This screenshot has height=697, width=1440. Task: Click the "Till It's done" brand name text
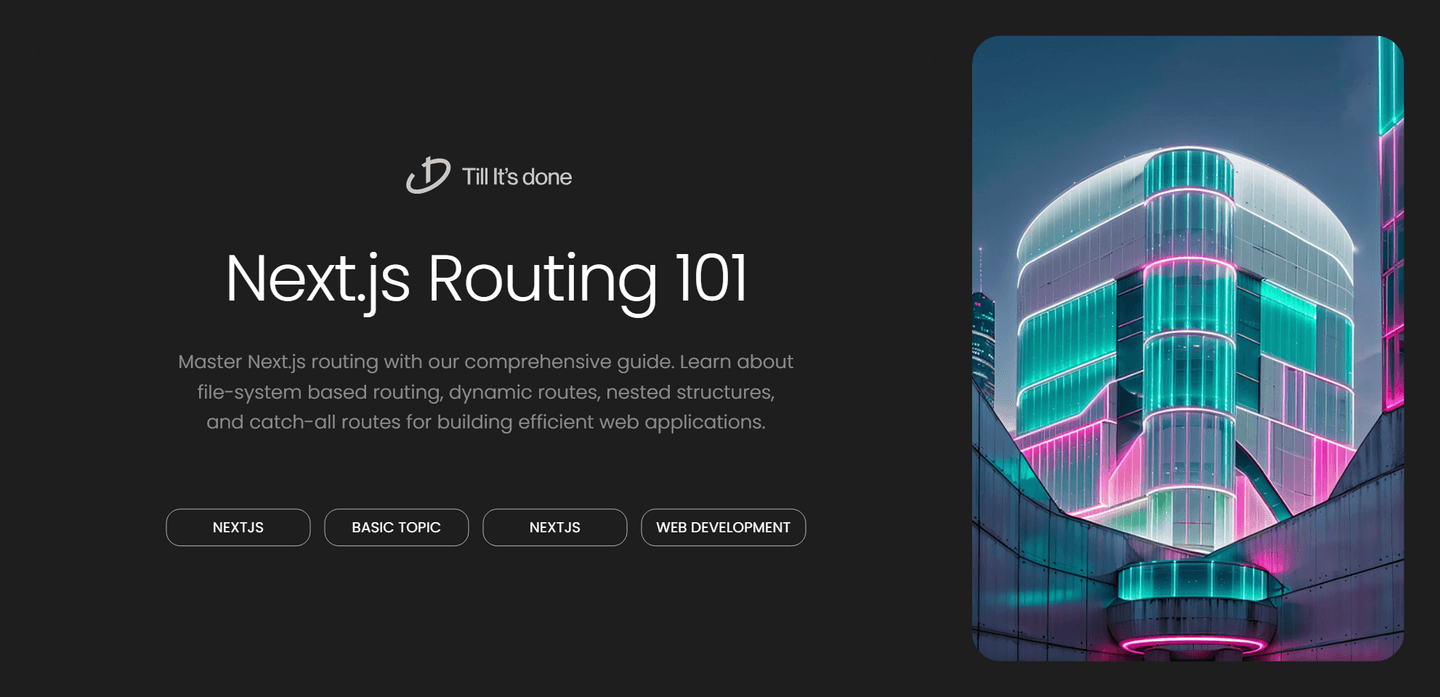point(516,177)
